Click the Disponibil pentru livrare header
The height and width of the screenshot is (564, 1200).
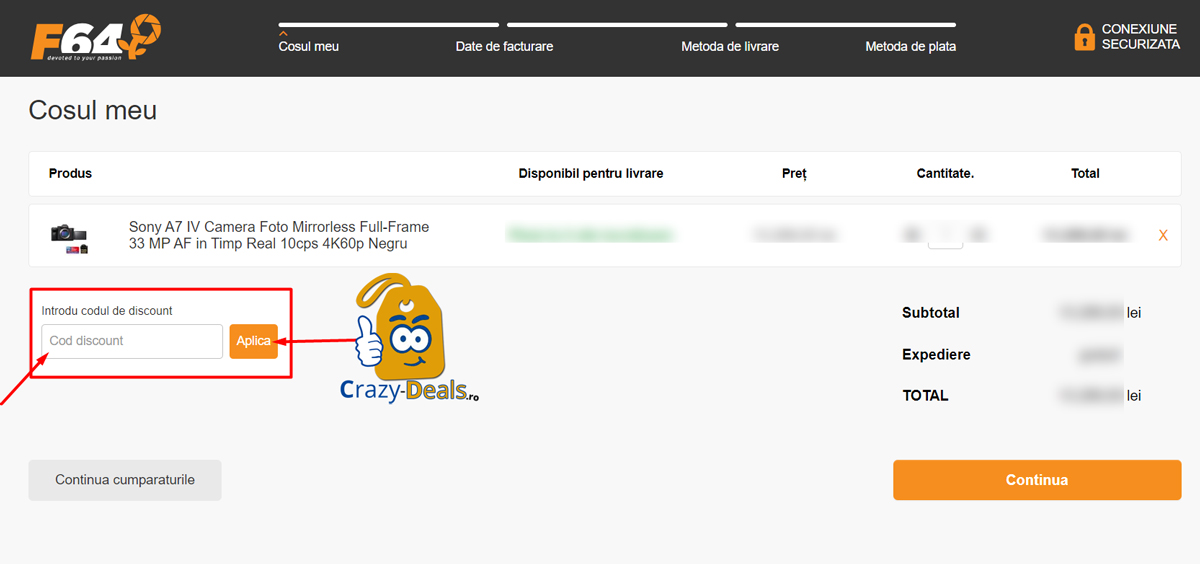pyautogui.click(x=591, y=174)
